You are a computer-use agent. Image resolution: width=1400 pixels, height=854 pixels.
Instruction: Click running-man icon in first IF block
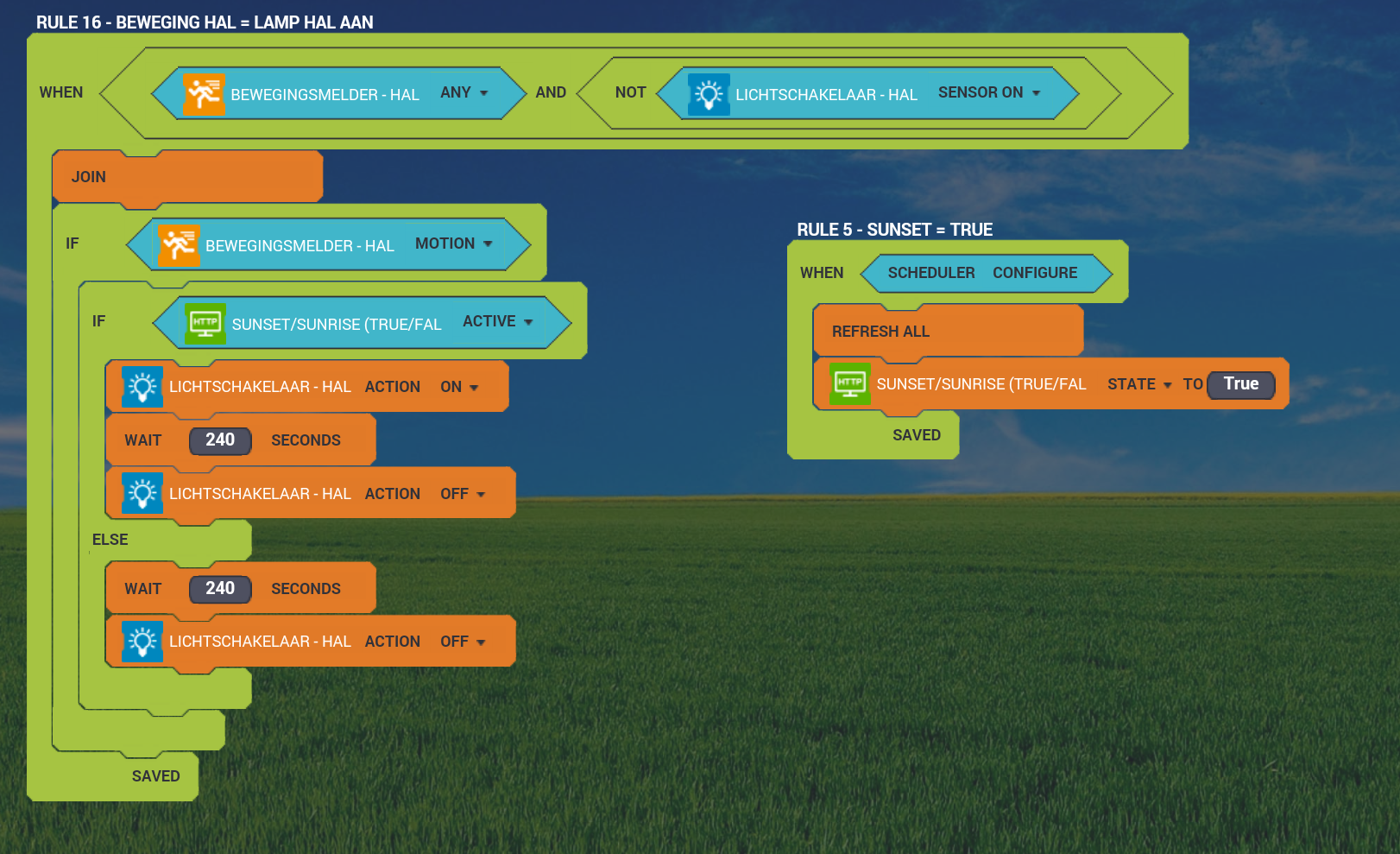pyautogui.click(x=179, y=245)
